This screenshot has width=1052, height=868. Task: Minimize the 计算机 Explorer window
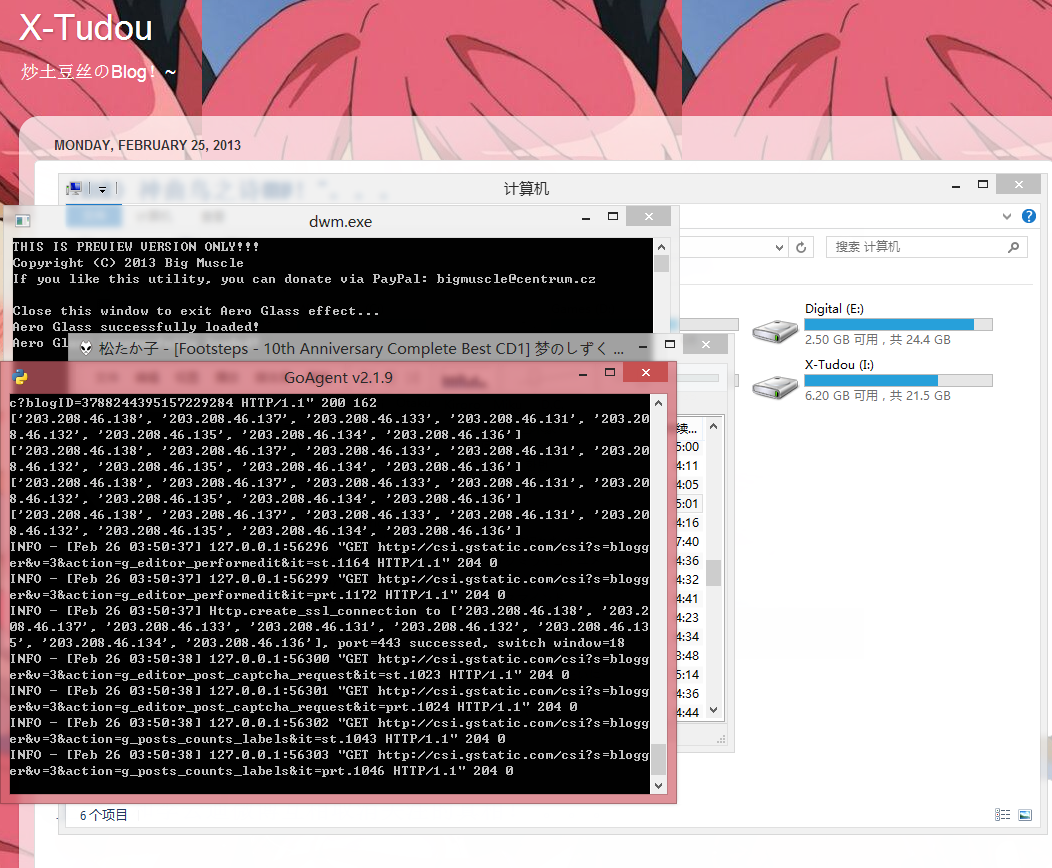955,186
